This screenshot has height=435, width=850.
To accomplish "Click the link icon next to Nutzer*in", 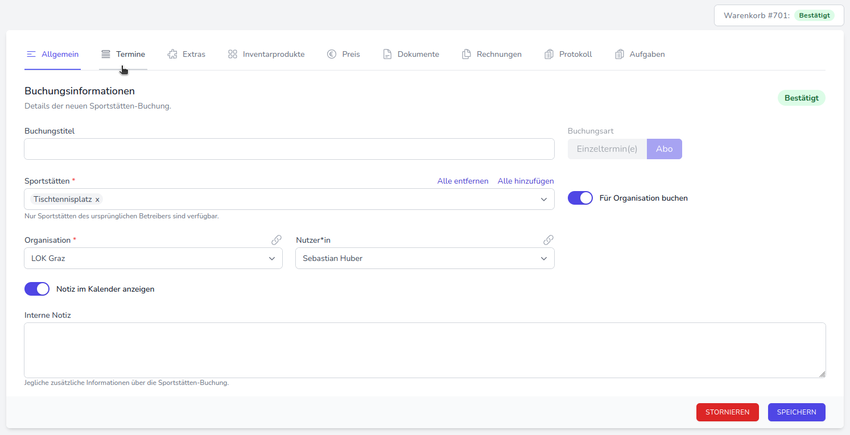I will 548,240.
